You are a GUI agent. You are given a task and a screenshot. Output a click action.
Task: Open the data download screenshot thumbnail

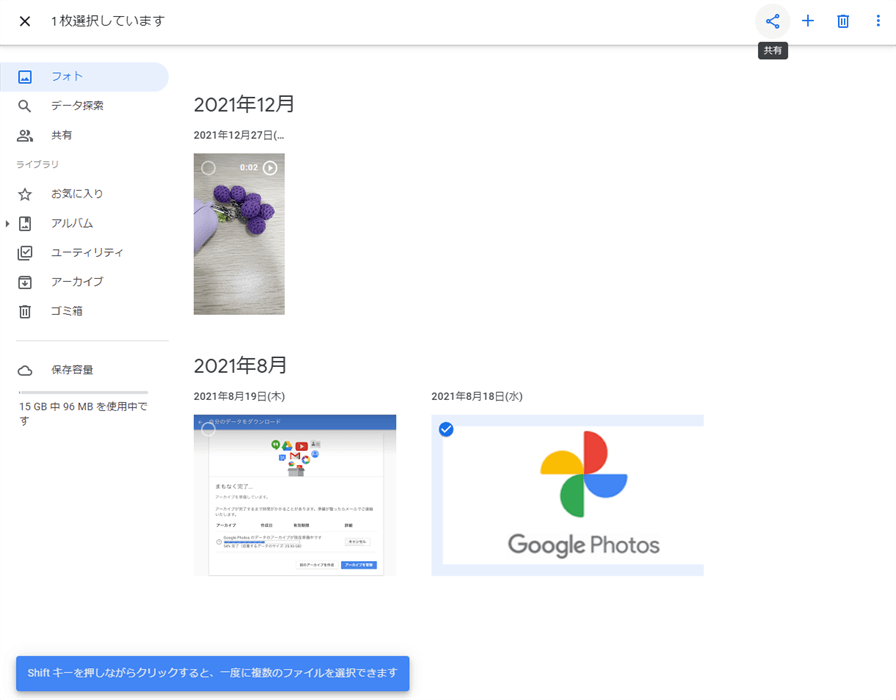tap(295, 495)
